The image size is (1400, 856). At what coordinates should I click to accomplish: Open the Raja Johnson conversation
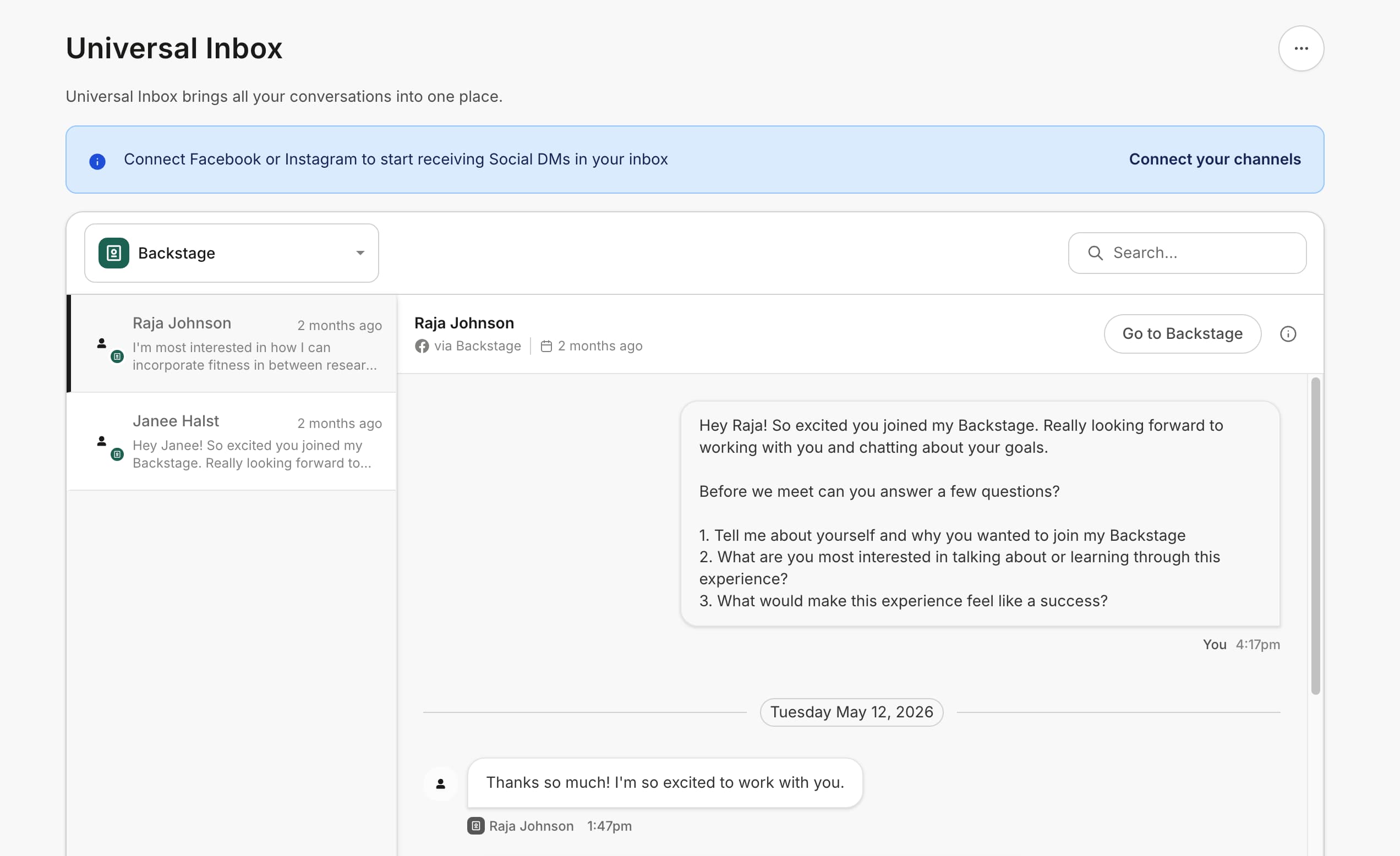tap(231, 343)
